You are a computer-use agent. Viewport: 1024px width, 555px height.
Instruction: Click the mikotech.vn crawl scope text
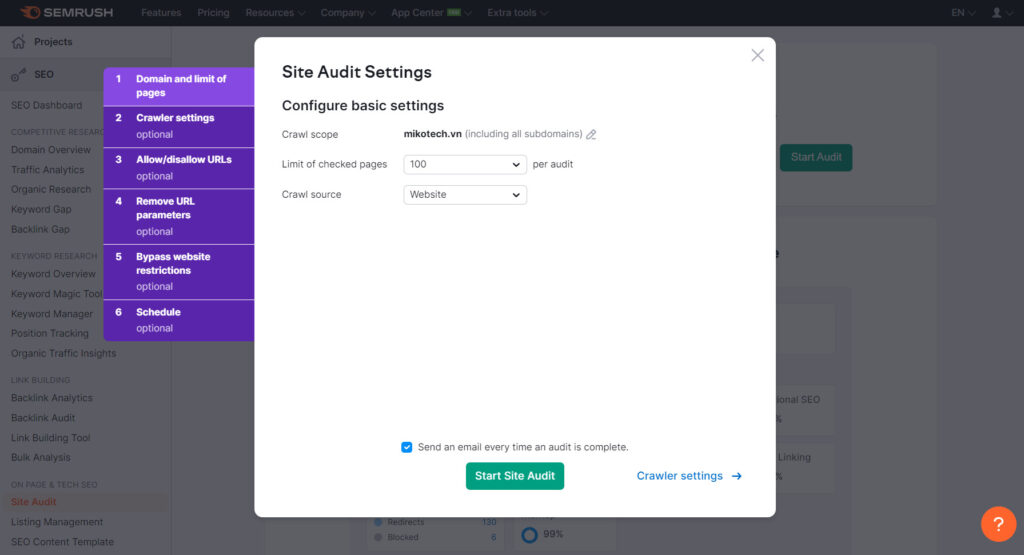point(432,134)
